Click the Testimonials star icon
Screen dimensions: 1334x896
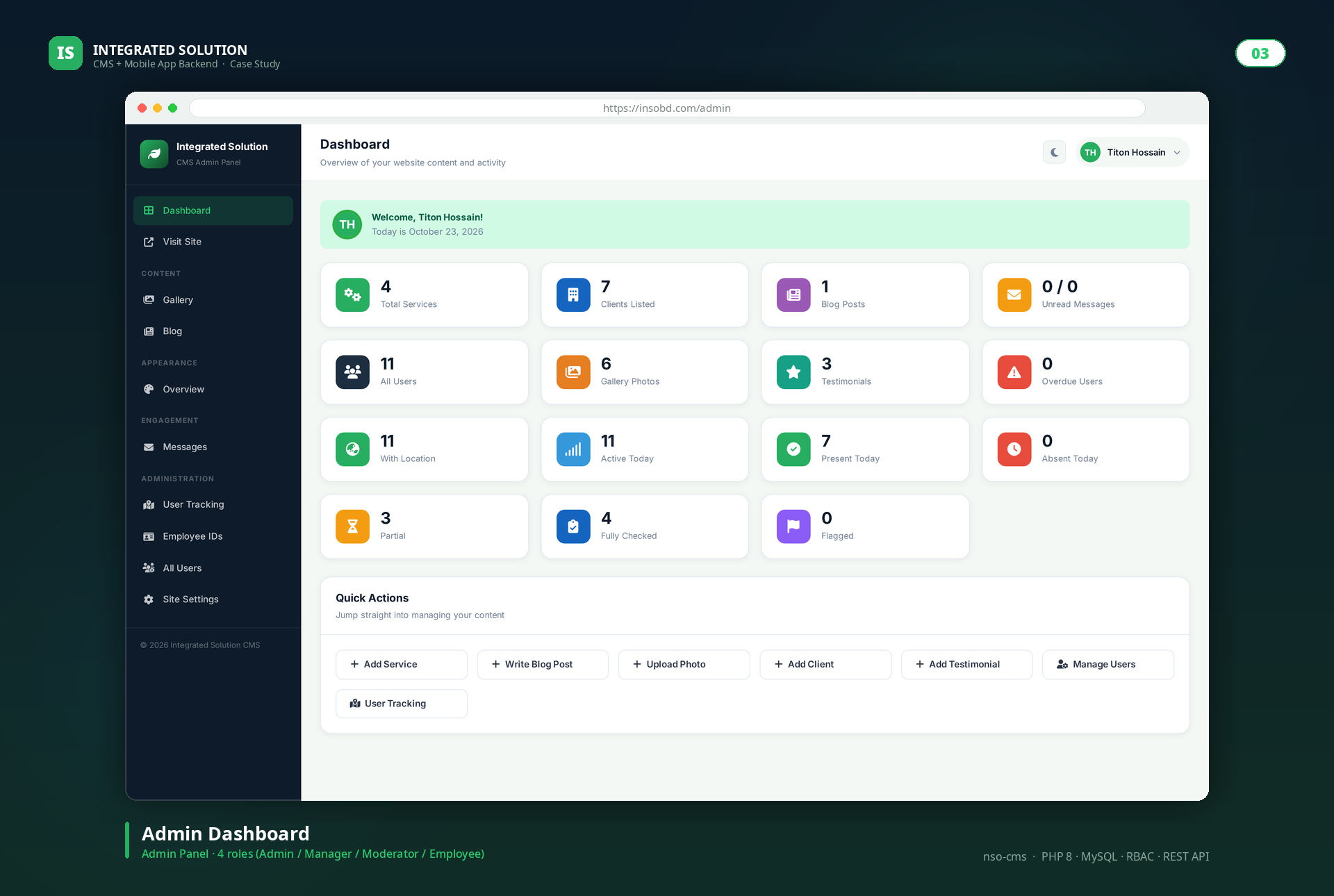coord(793,372)
